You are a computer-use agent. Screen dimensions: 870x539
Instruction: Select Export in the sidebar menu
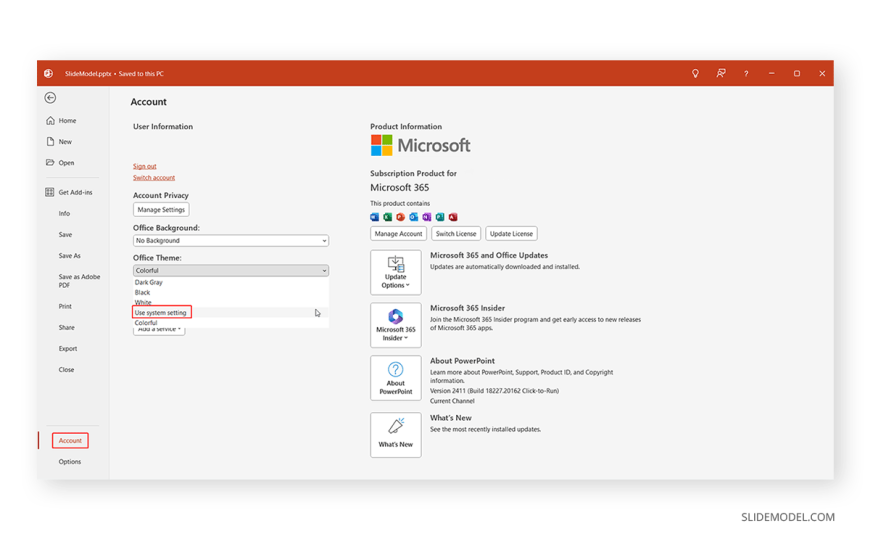click(x=67, y=349)
